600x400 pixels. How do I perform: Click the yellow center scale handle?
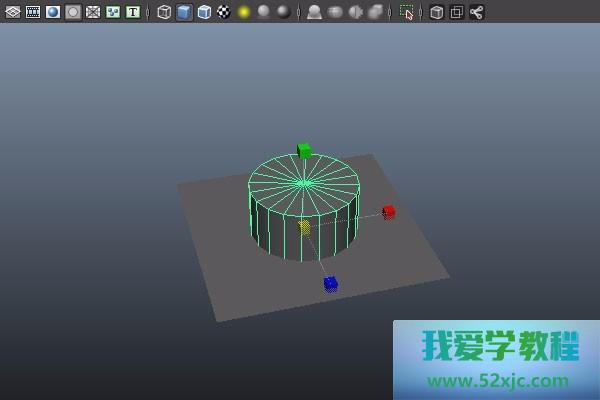[x=305, y=227]
